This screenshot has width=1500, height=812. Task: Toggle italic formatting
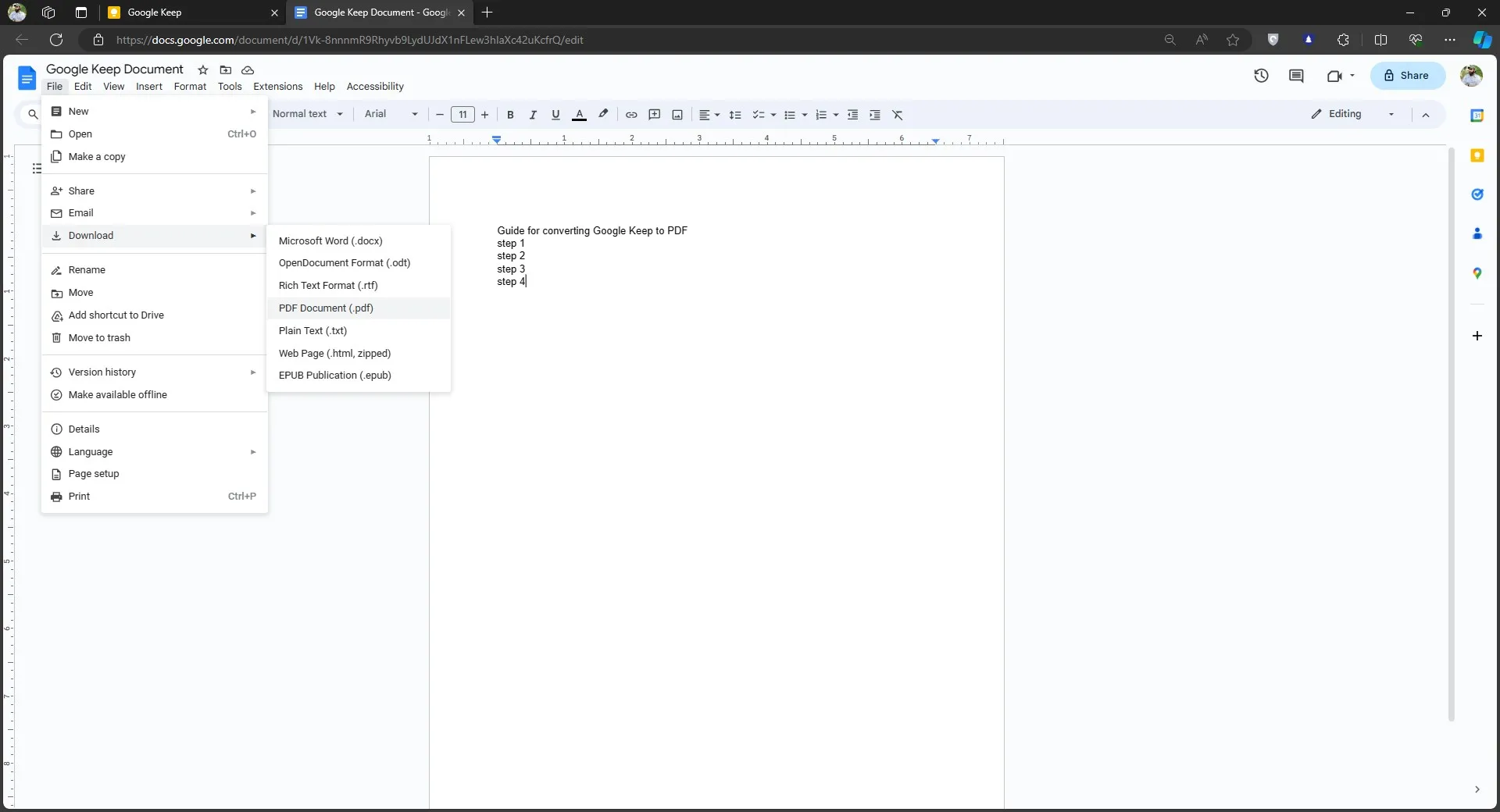pyautogui.click(x=533, y=115)
